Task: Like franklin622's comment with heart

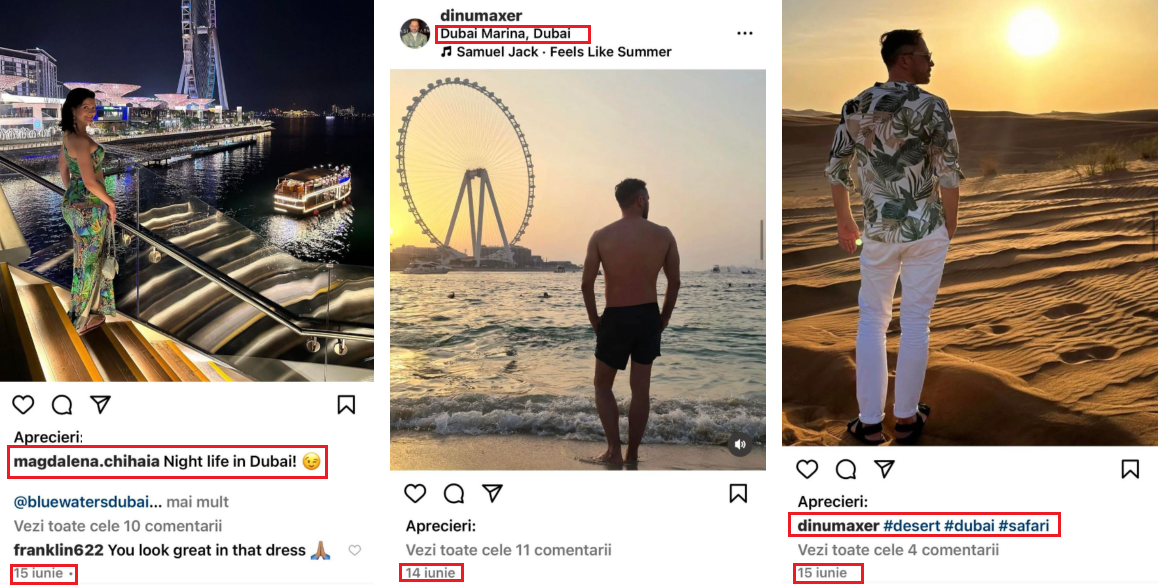Action: pyautogui.click(x=354, y=550)
